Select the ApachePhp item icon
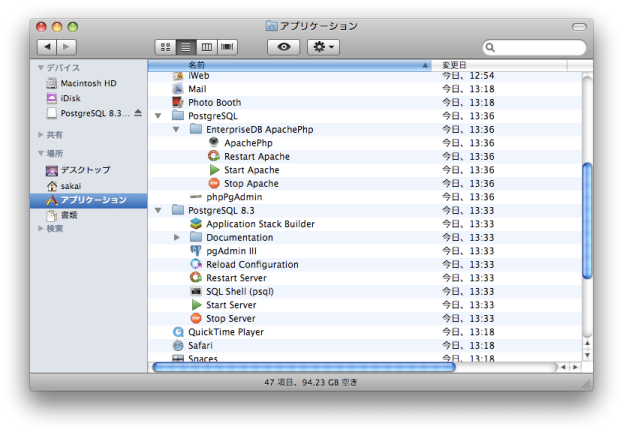Viewport: 623px width, 432px height. [x=214, y=142]
